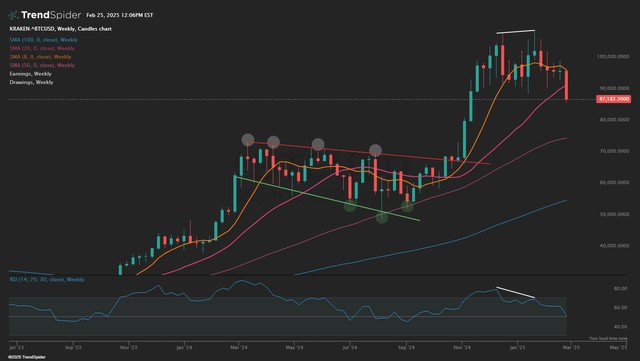Click the 100,000.0000 price axis label
This screenshot has width=640, height=361.
(612, 56)
